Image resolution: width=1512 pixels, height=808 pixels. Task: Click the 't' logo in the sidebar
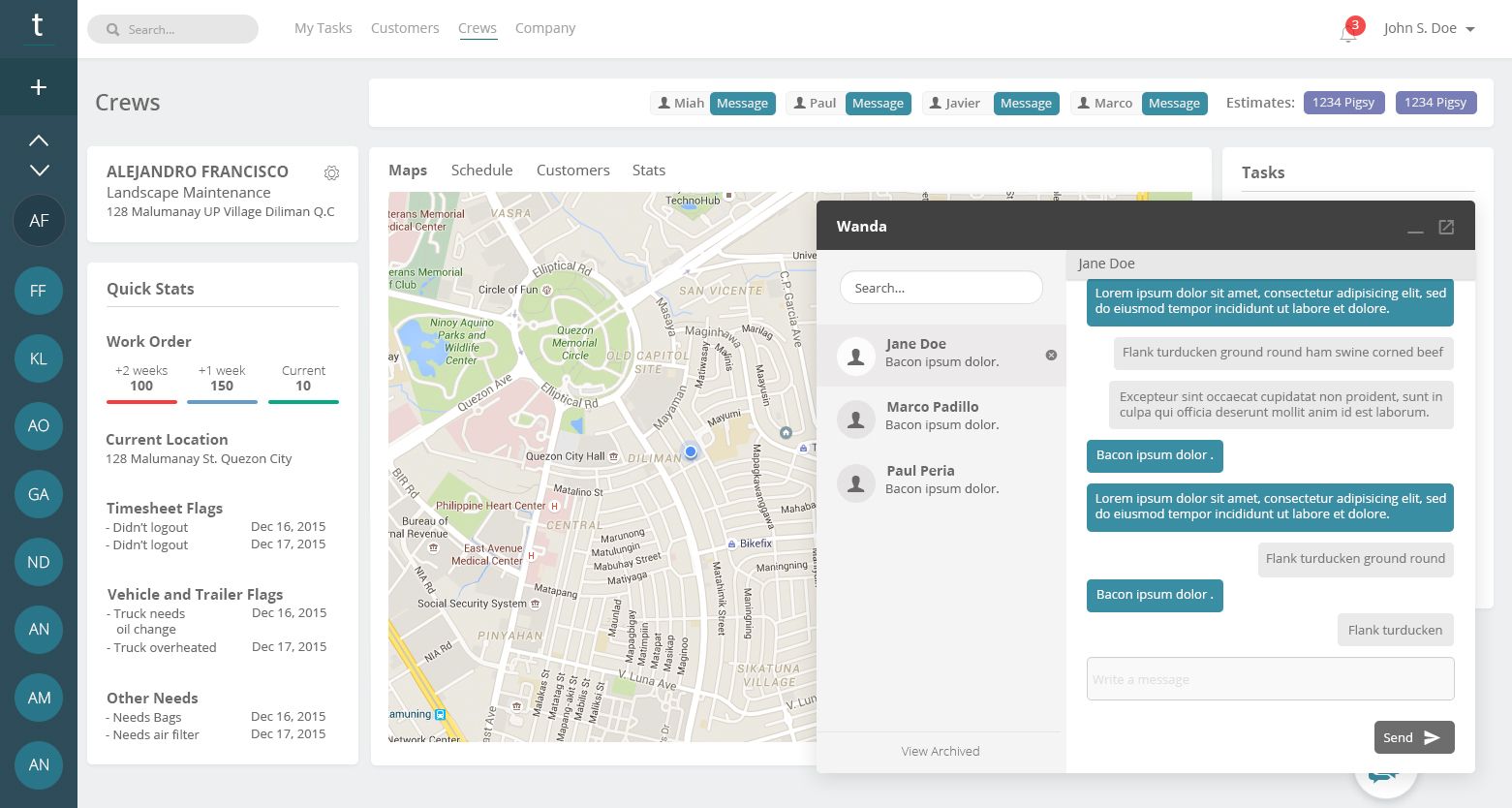point(38,25)
